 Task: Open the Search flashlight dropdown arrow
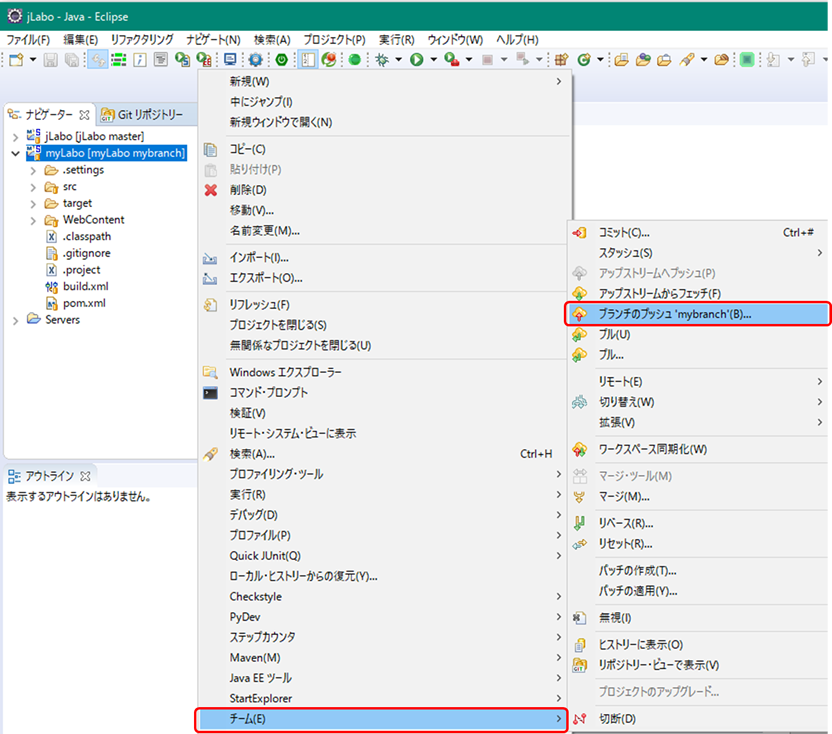pos(704,60)
